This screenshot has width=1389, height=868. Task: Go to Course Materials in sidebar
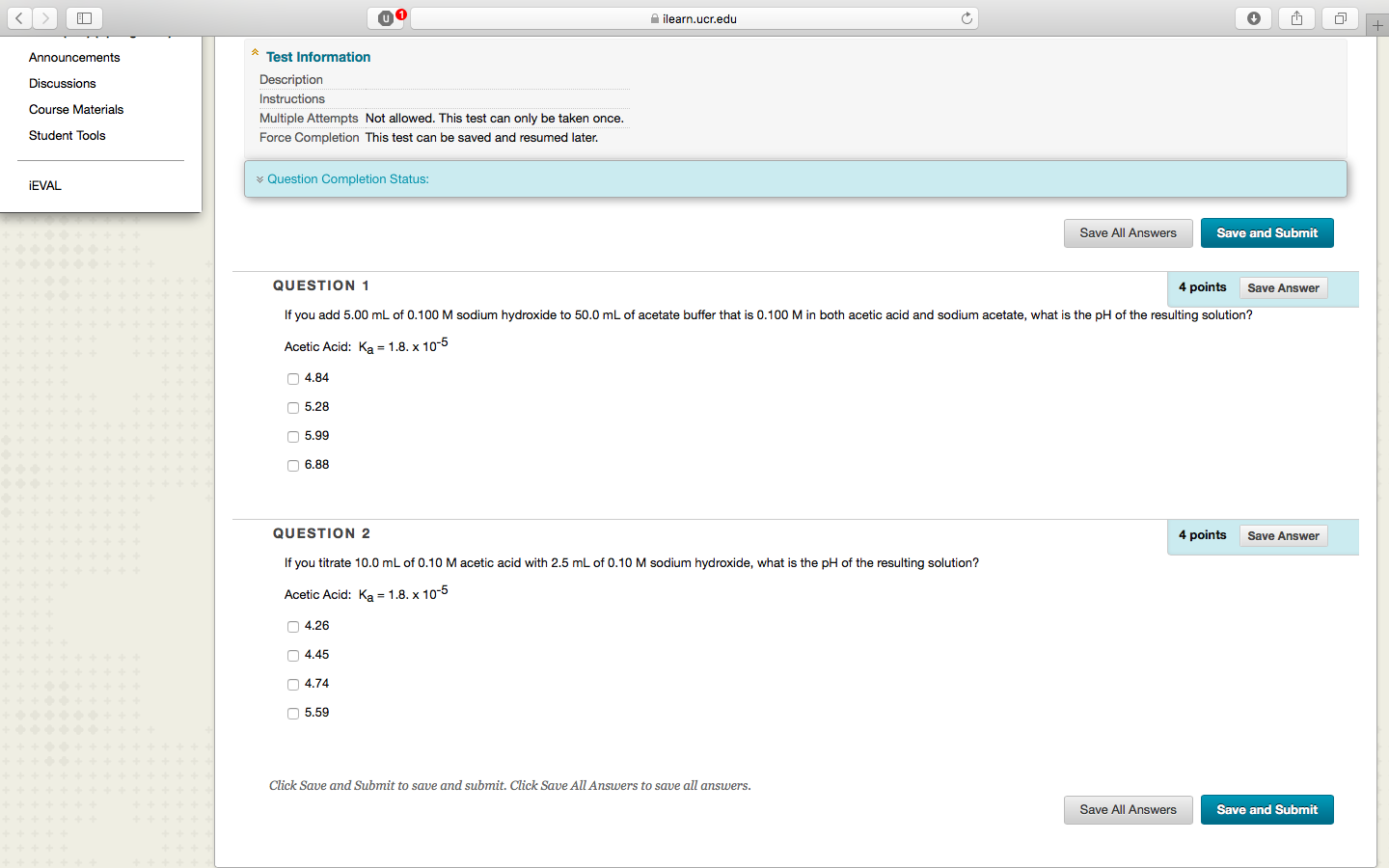pyautogui.click(x=76, y=110)
